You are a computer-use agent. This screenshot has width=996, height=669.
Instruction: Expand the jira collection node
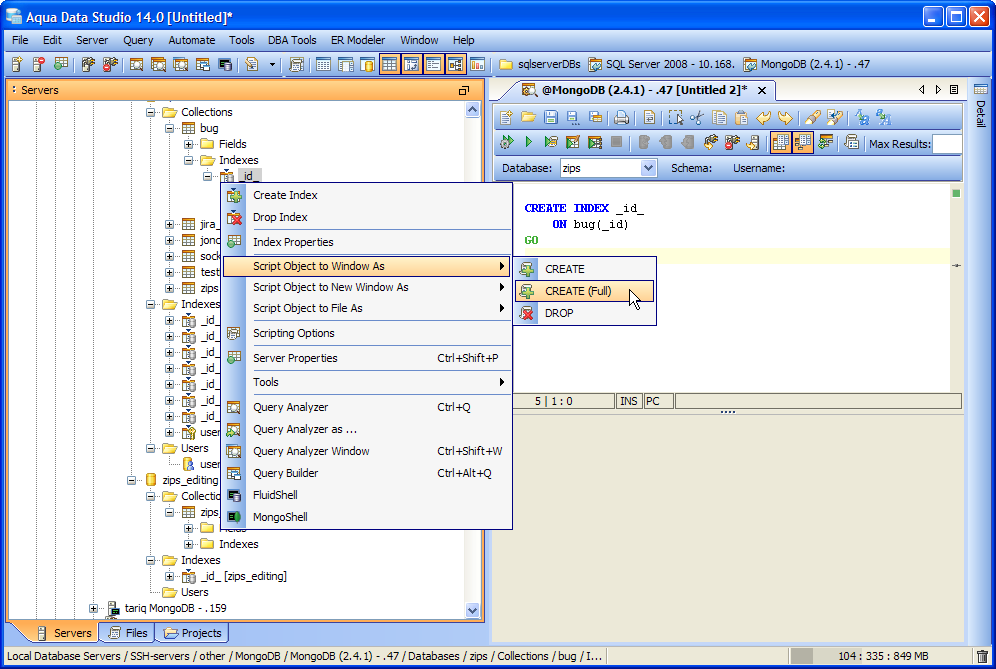pyautogui.click(x=170, y=224)
